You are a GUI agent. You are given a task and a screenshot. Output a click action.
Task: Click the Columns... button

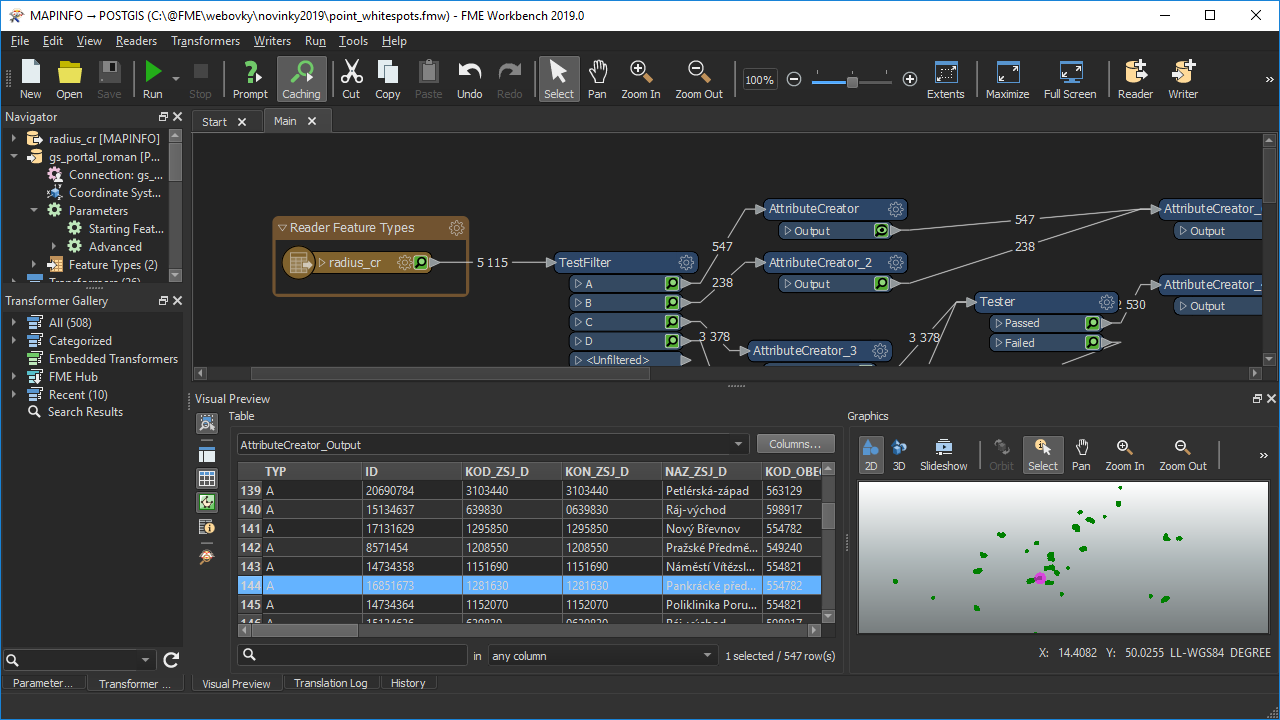[795, 444]
